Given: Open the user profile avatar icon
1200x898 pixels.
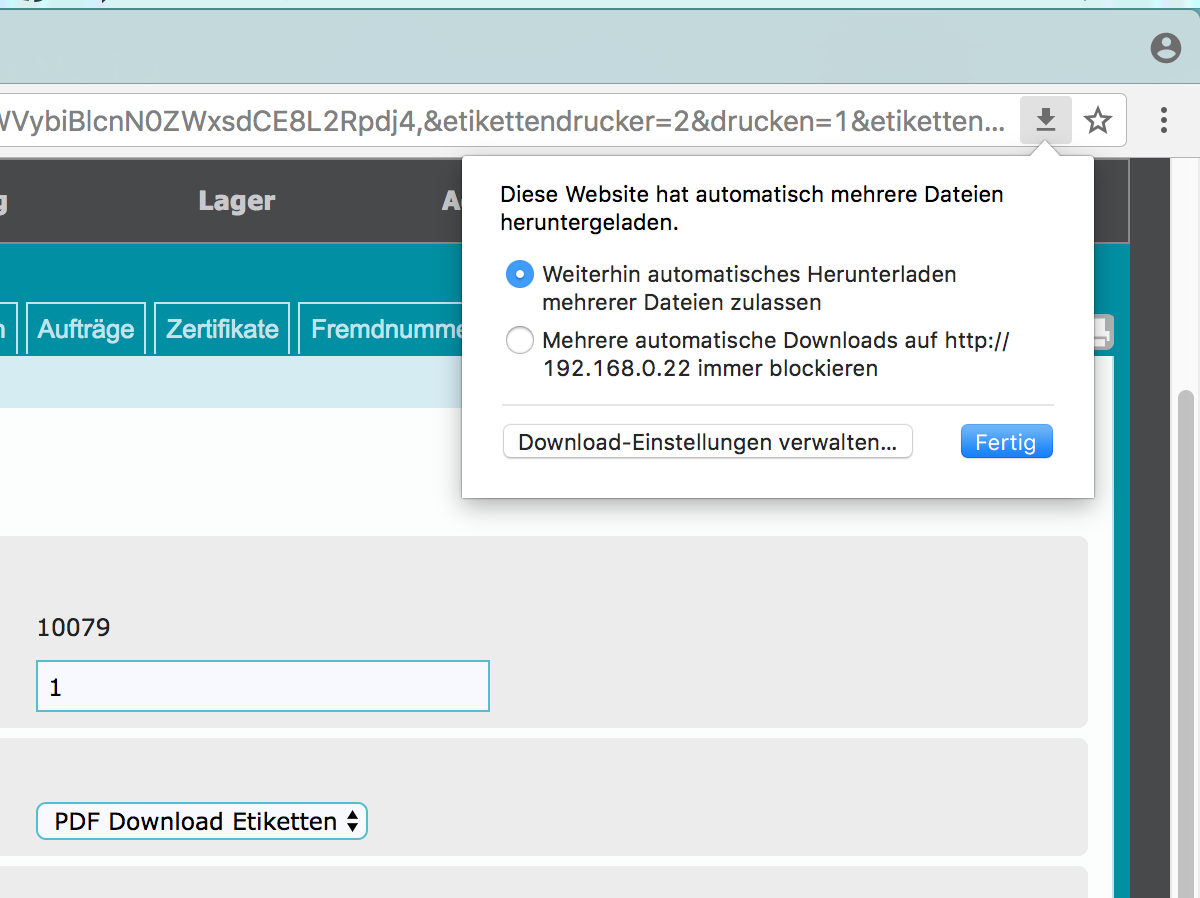Looking at the screenshot, I should click(x=1165, y=48).
